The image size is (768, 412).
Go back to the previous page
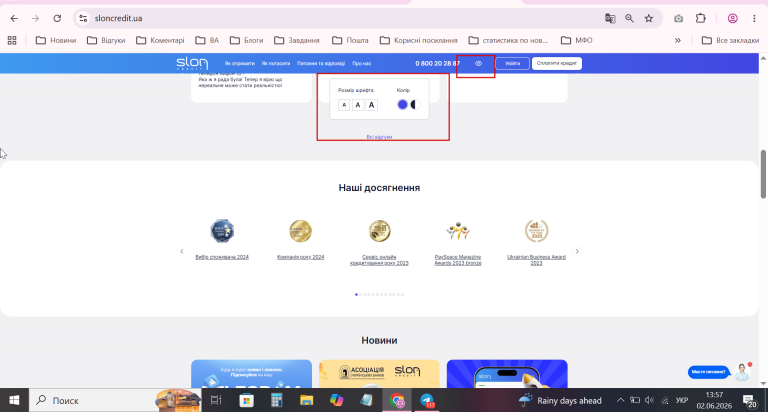tap(14, 19)
